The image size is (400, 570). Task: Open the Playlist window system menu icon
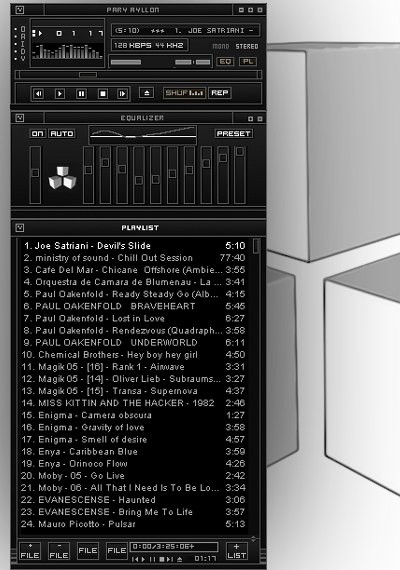(x=20, y=228)
